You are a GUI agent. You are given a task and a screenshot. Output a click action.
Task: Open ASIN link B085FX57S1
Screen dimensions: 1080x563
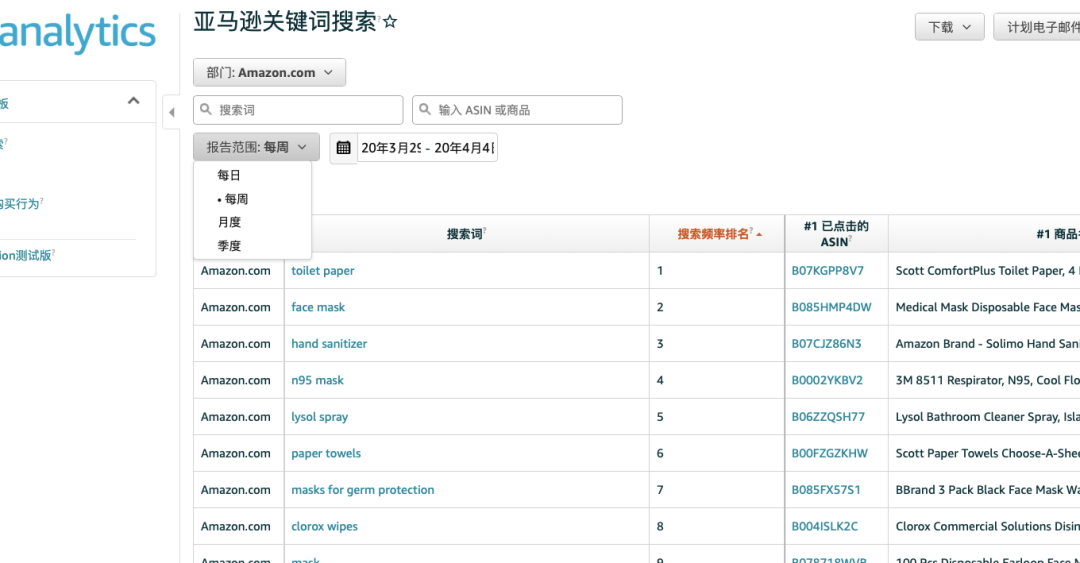(x=826, y=490)
